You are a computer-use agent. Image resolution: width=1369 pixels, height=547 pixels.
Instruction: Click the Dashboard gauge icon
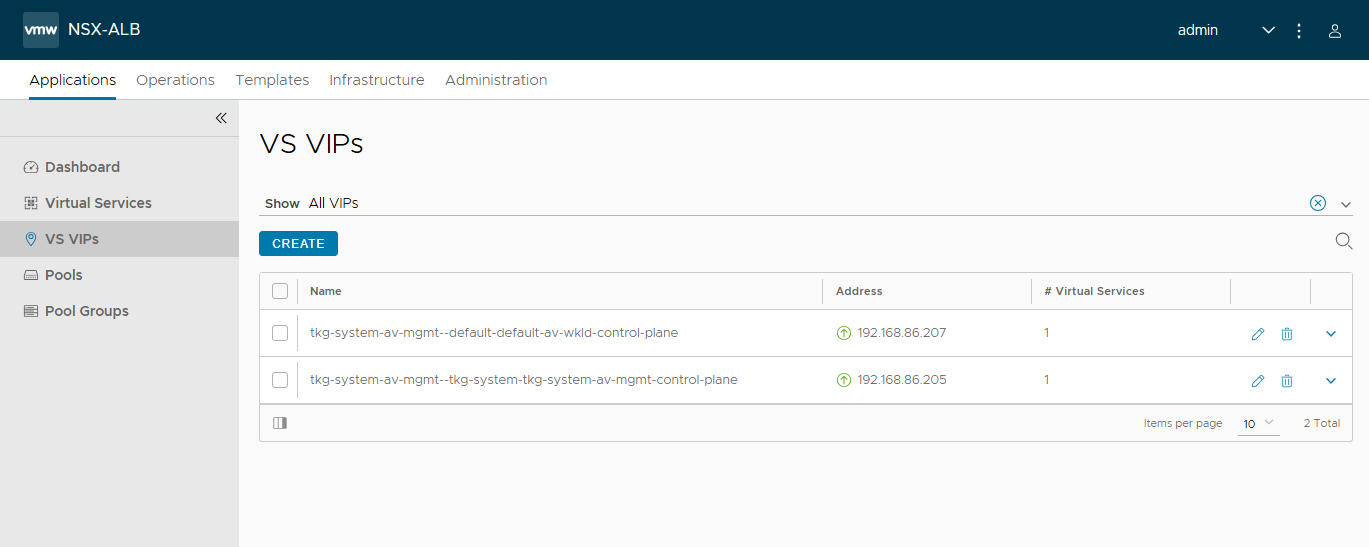pos(31,167)
